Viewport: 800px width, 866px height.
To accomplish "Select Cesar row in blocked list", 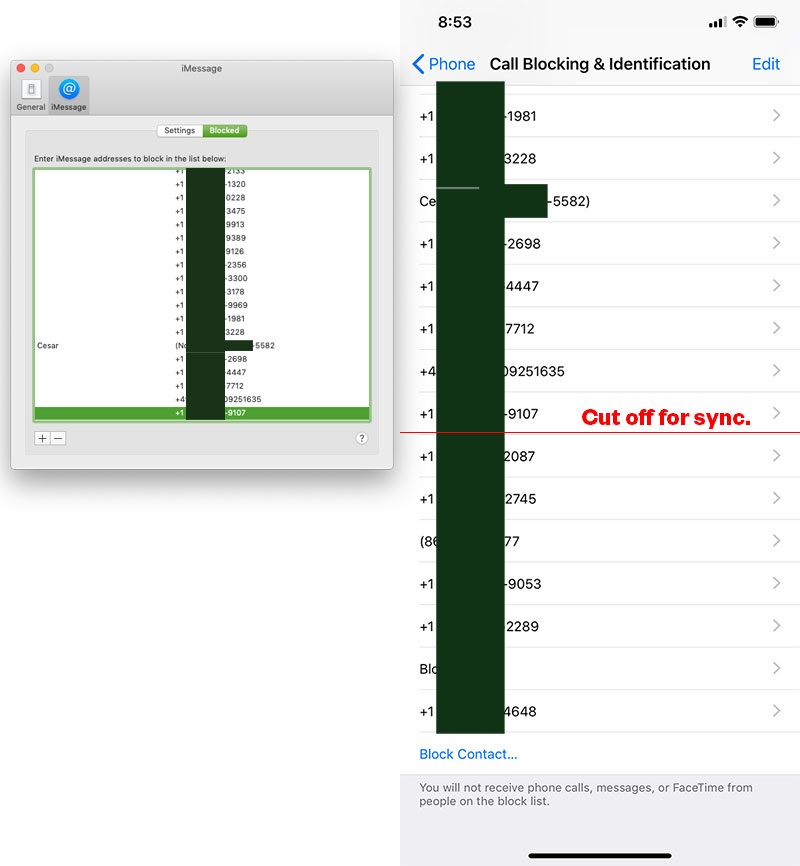I will 202,345.
